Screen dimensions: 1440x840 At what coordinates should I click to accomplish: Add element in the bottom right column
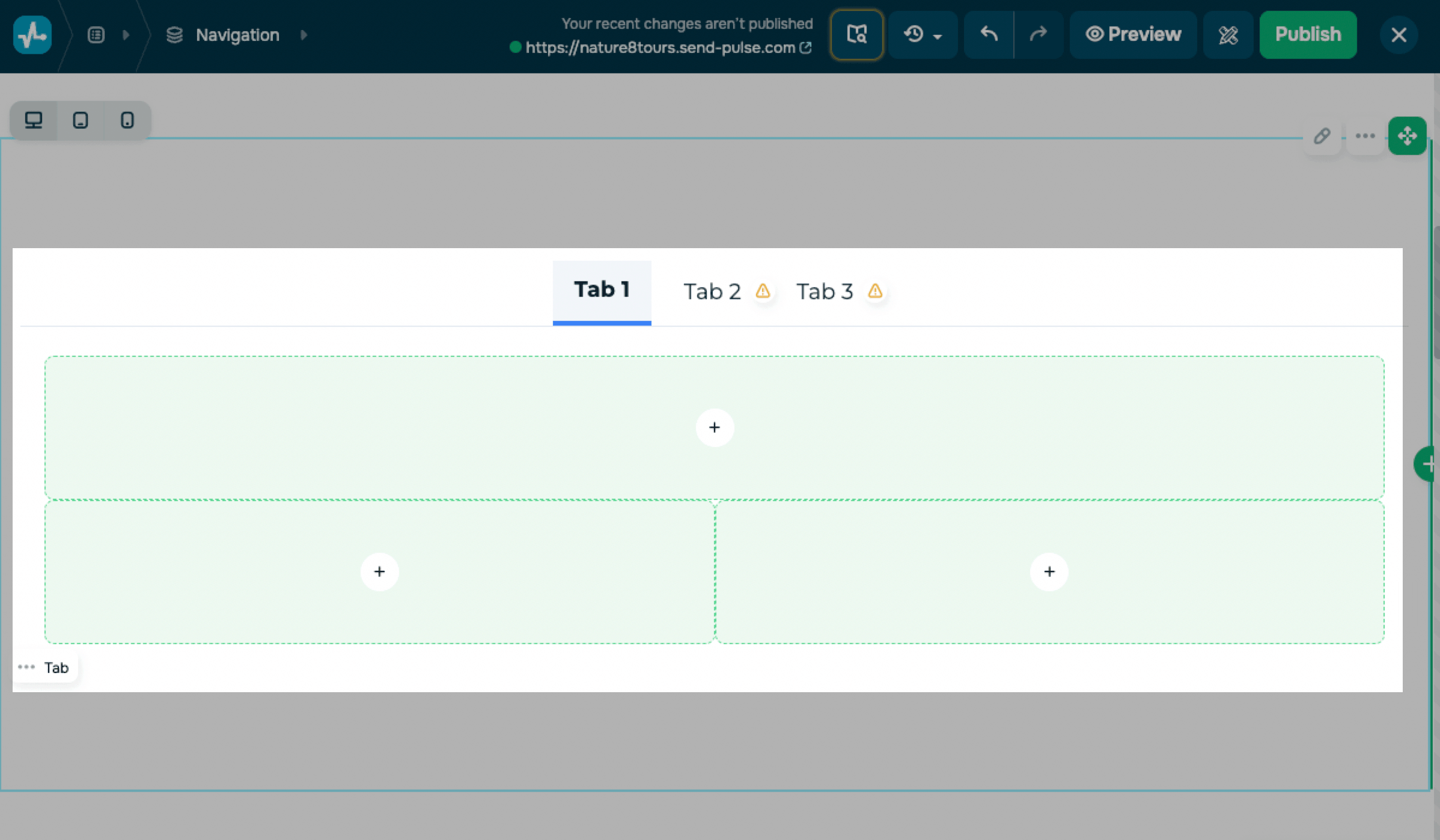1049,571
